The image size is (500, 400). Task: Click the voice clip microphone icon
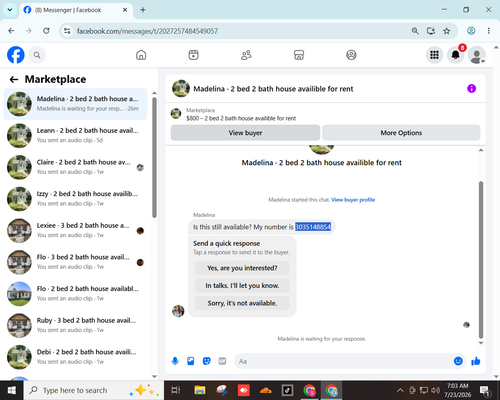coord(175,361)
